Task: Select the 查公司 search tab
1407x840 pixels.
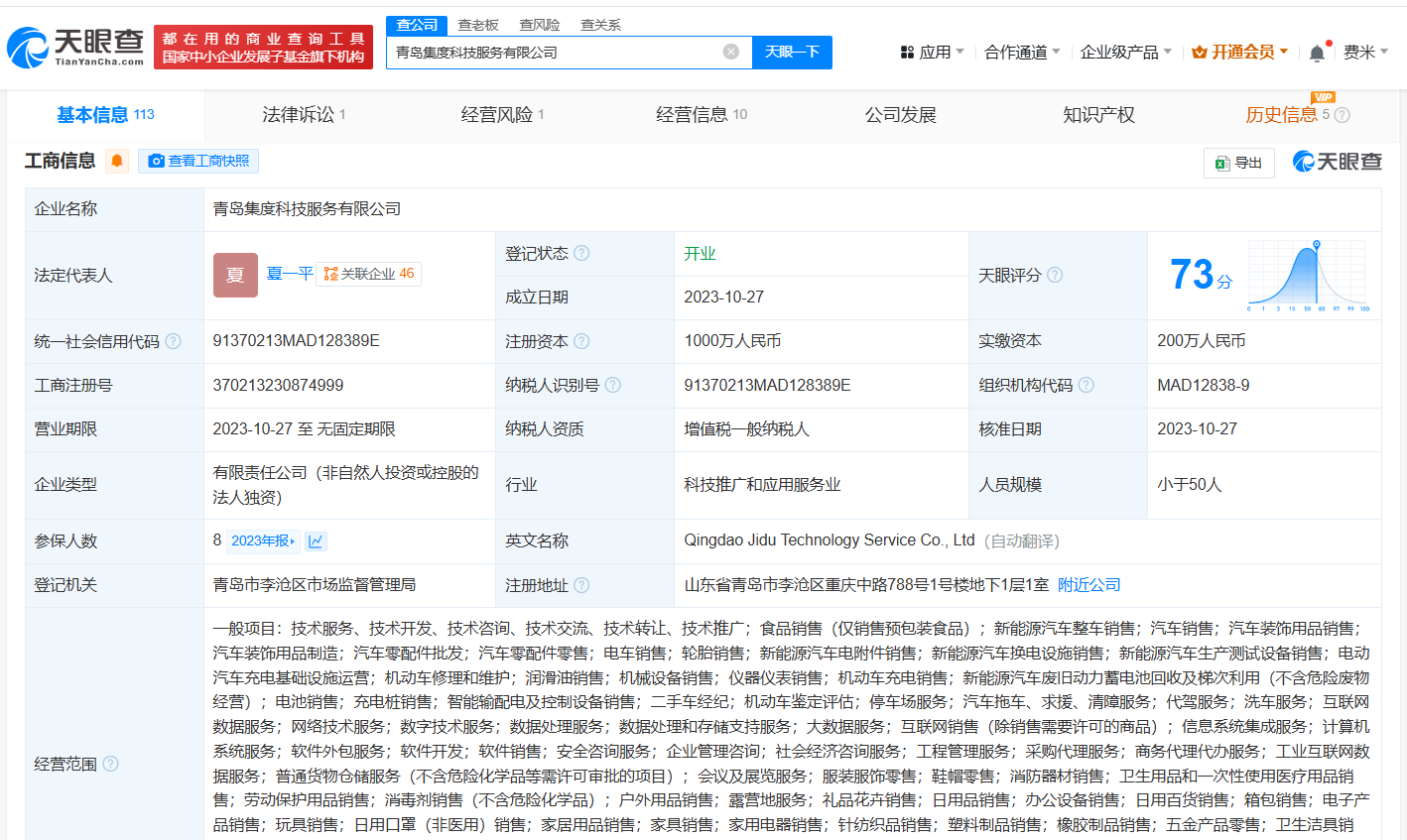Action: click(417, 25)
